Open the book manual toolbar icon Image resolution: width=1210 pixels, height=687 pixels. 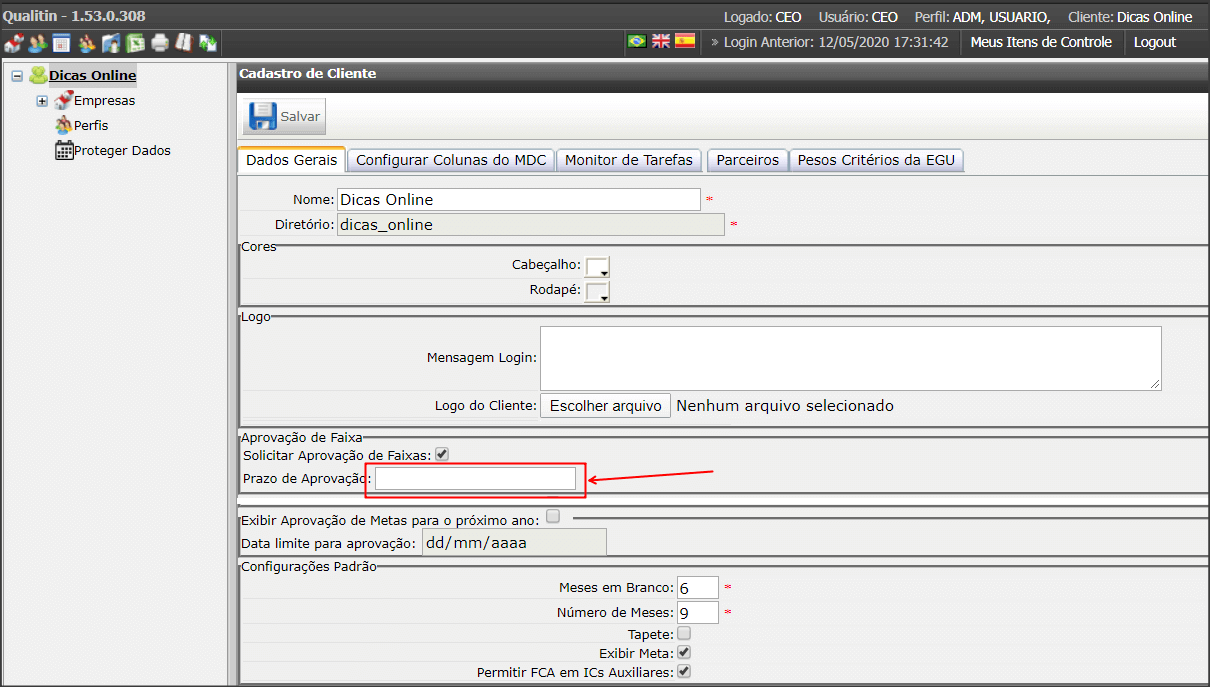pyautogui.click(x=183, y=43)
